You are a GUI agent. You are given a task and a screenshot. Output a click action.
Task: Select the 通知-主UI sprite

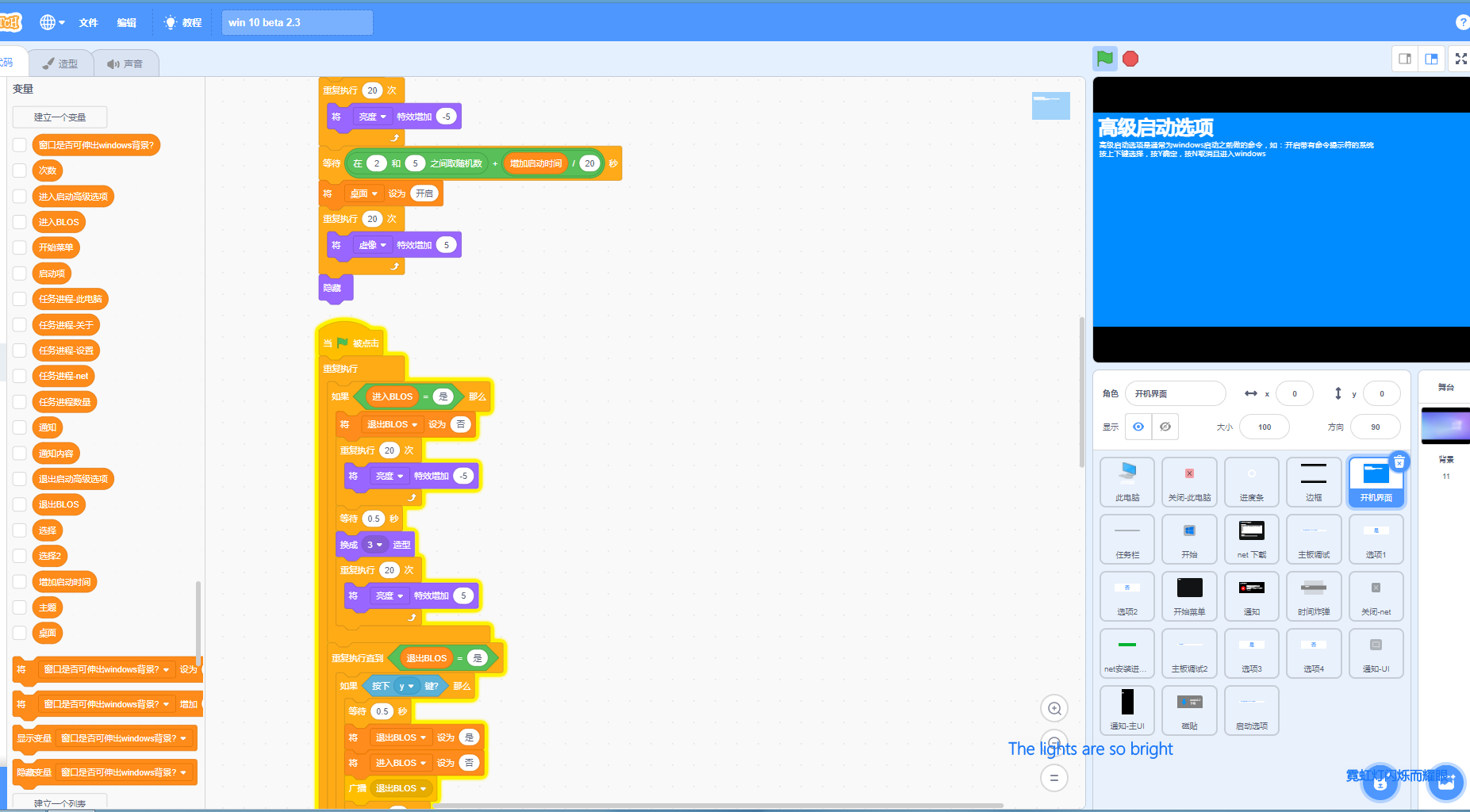click(x=1127, y=710)
